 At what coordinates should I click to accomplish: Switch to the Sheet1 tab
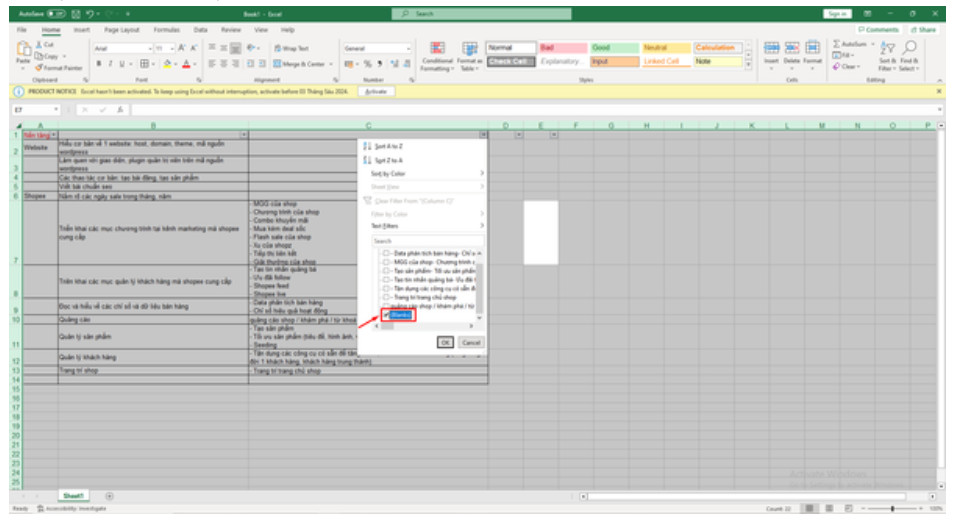[73, 496]
